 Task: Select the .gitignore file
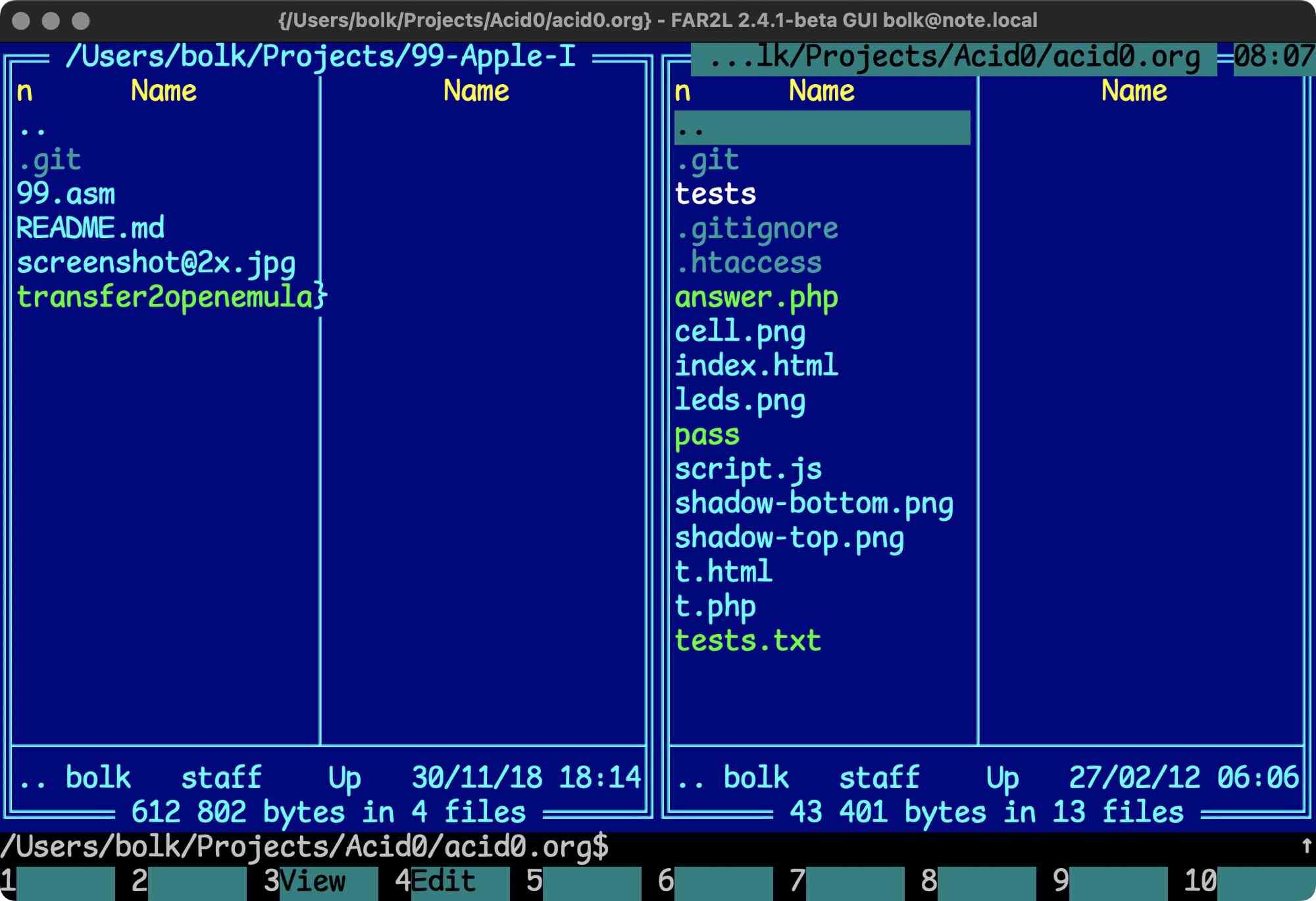pyautogui.click(x=757, y=229)
